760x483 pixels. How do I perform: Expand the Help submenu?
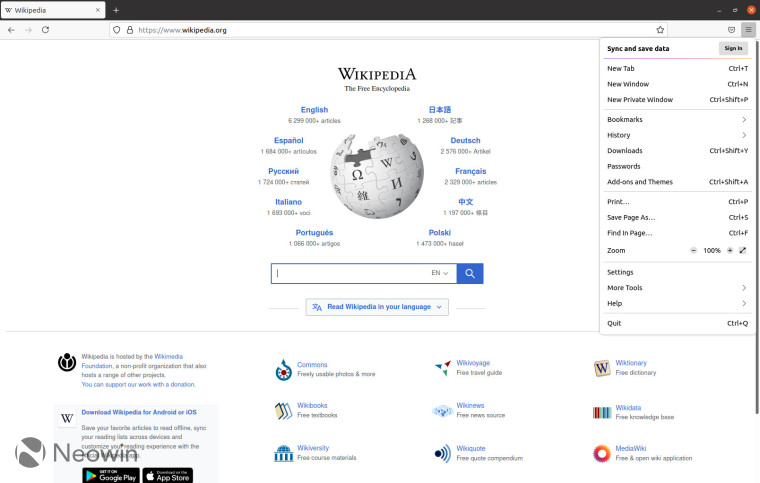coord(677,303)
